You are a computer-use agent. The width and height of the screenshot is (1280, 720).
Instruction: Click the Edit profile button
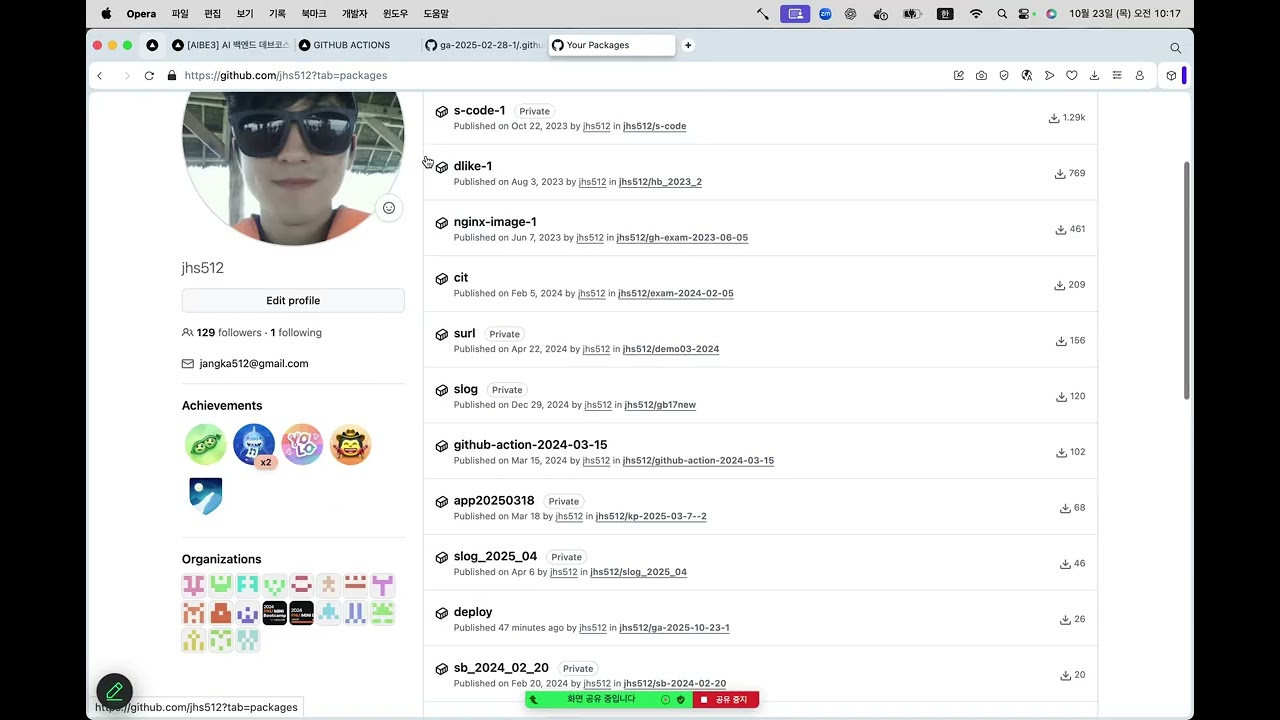coord(293,300)
